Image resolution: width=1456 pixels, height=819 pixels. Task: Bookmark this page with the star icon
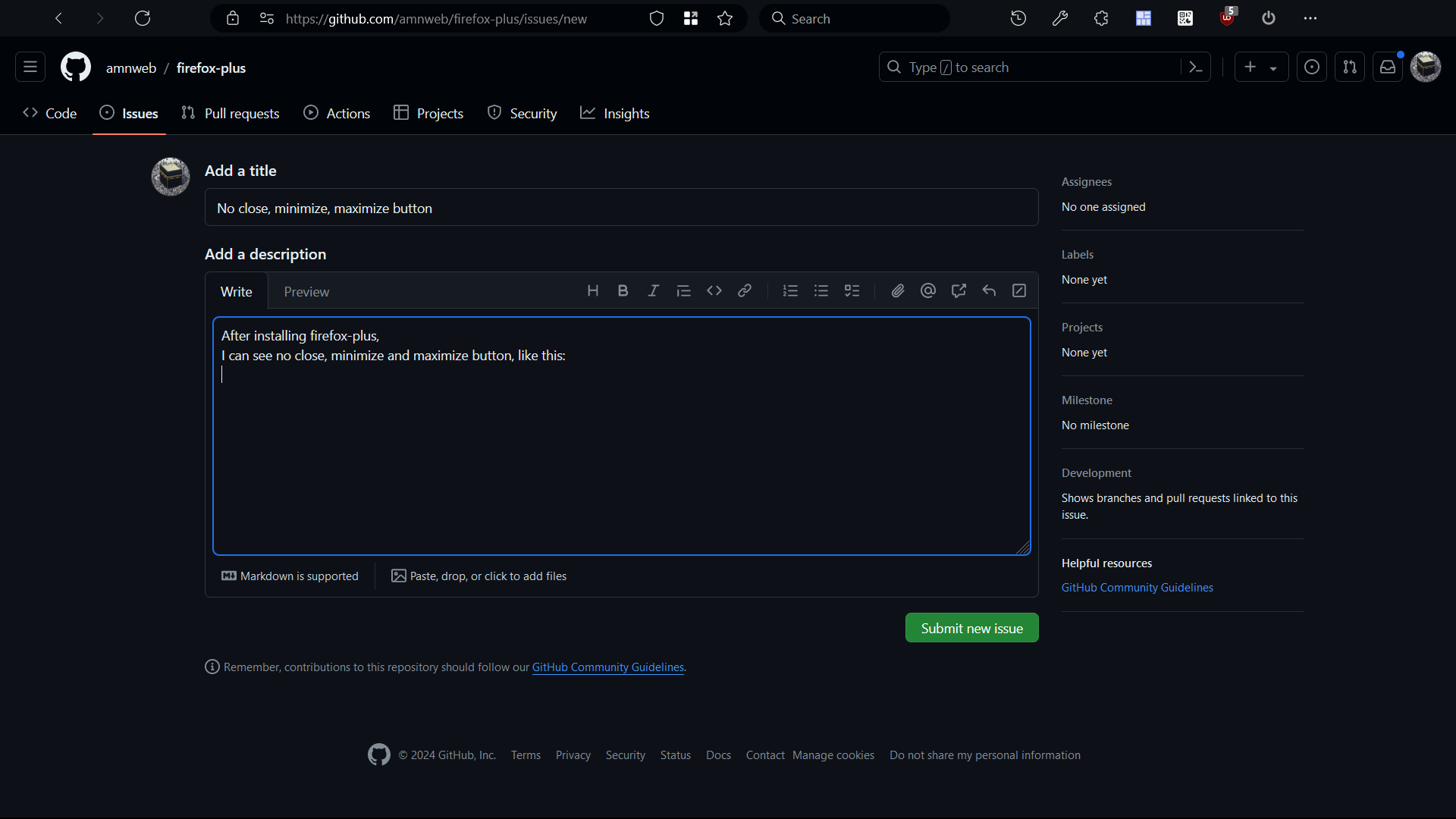pyautogui.click(x=725, y=18)
